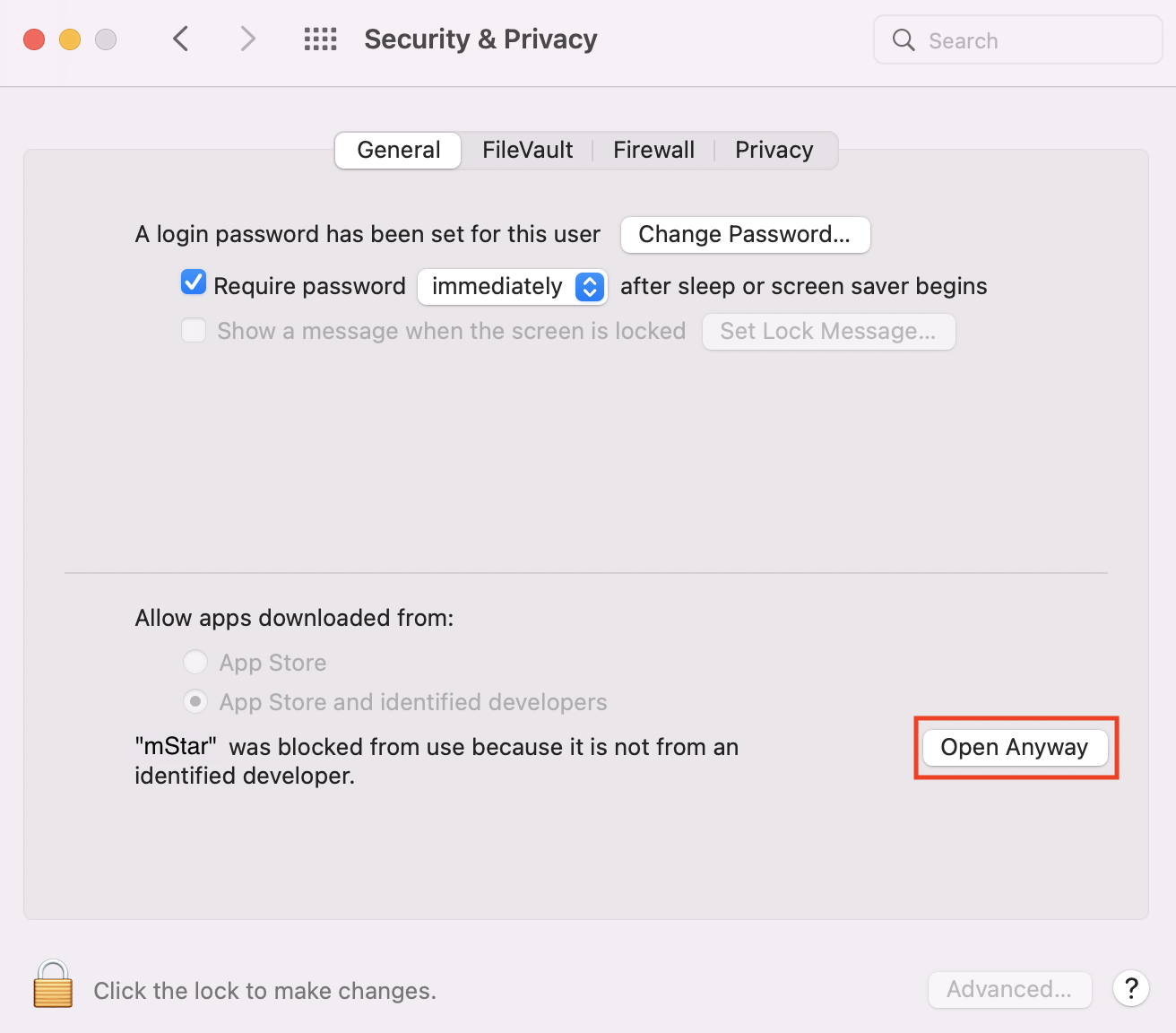Viewport: 1176px width, 1033px height.
Task: Click the Change Password button
Action: coord(745,234)
